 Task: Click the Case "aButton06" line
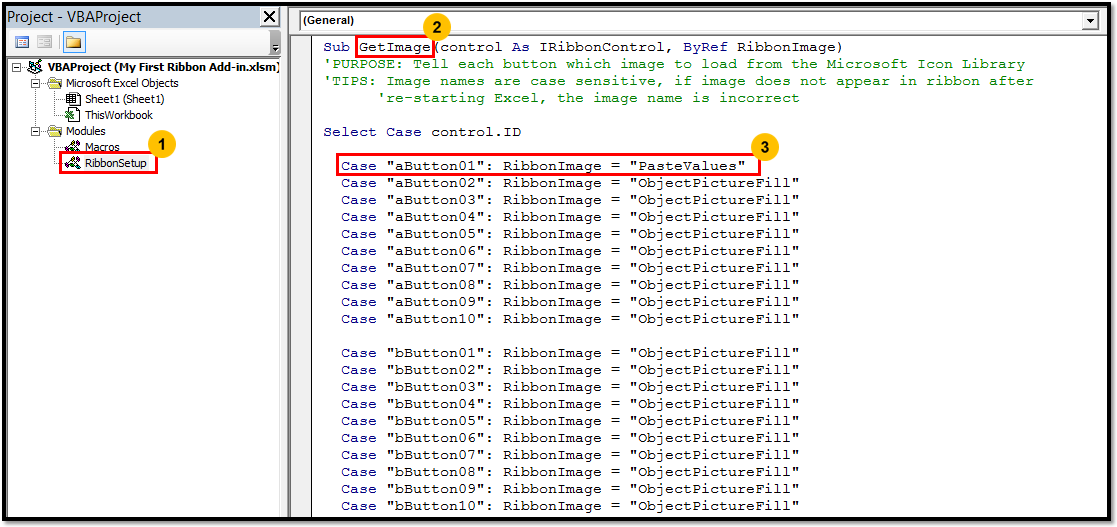(x=570, y=251)
